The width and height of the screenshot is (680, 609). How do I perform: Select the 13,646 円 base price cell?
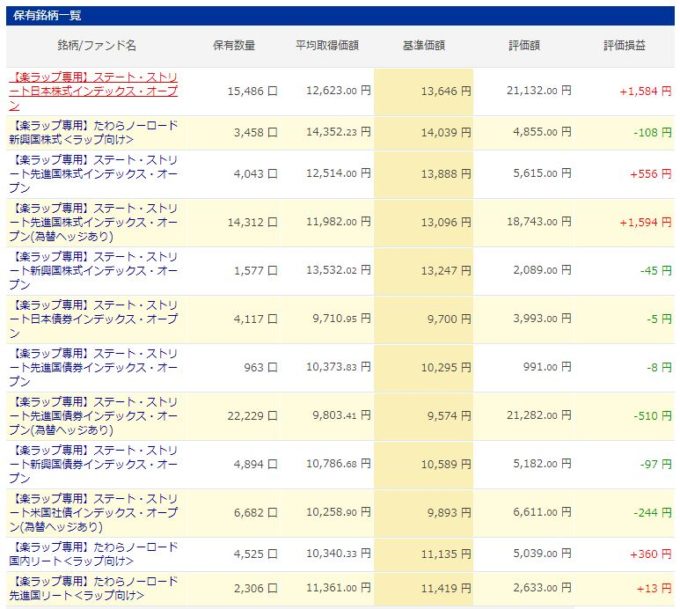tap(446, 91)
